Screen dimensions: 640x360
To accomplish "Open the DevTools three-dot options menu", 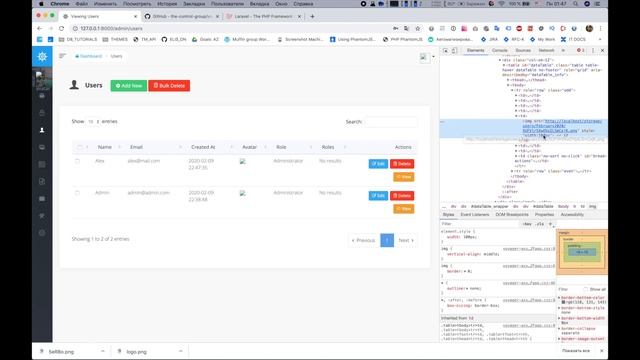I will coord(593,51).
